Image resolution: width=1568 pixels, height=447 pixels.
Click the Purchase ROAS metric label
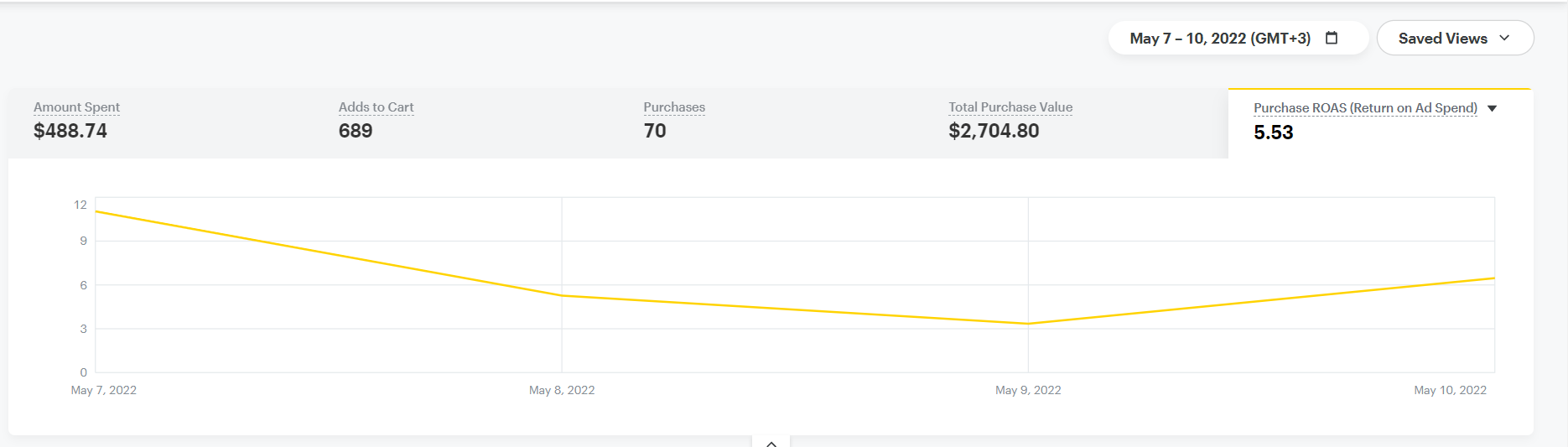1365,108
